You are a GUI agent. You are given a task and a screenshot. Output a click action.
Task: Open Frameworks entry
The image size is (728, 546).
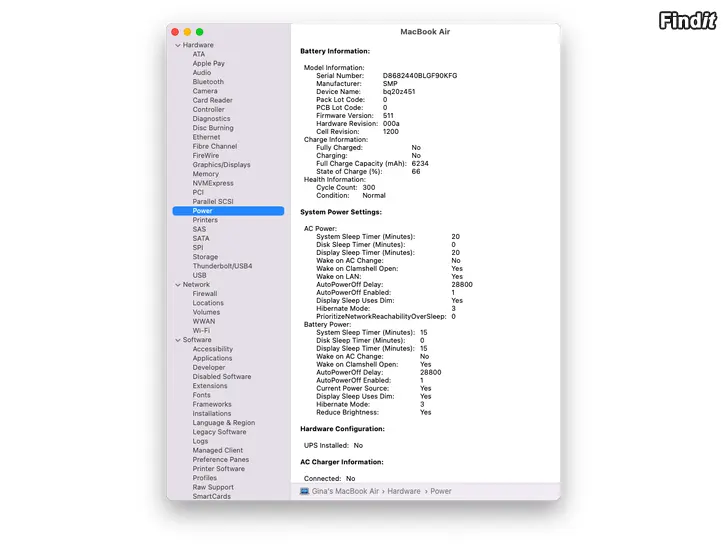[x=212, y=404]
